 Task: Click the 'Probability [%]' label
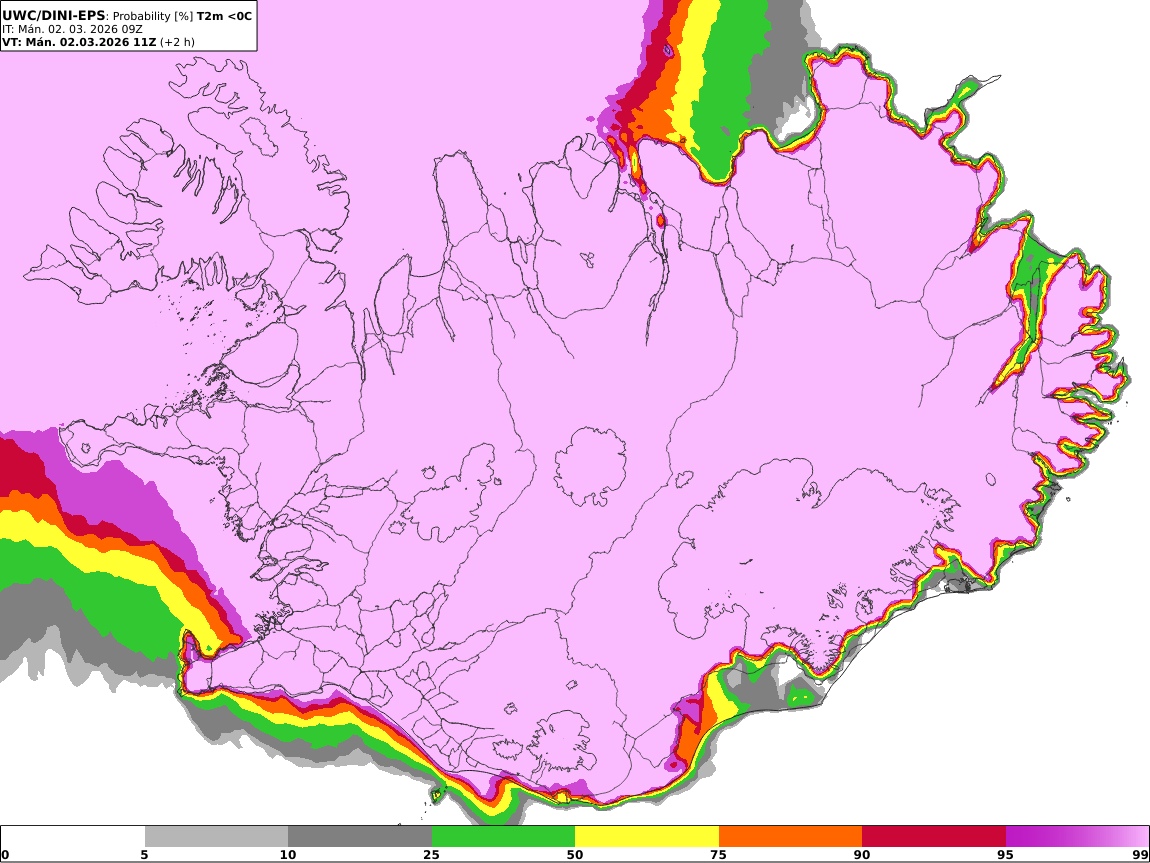click(153, 16)
